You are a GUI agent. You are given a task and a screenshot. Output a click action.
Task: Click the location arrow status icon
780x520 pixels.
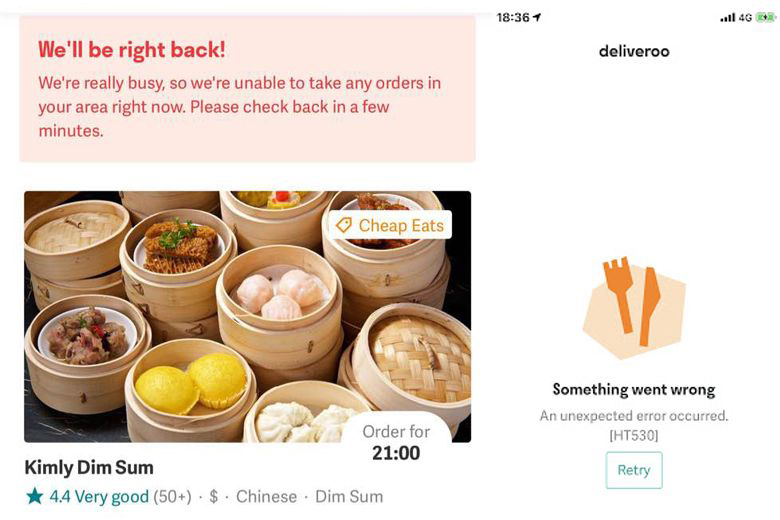point(537,17)
